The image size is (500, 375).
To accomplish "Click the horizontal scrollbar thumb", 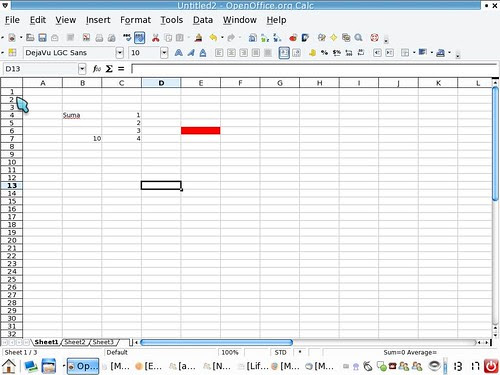I will (216, 342).
